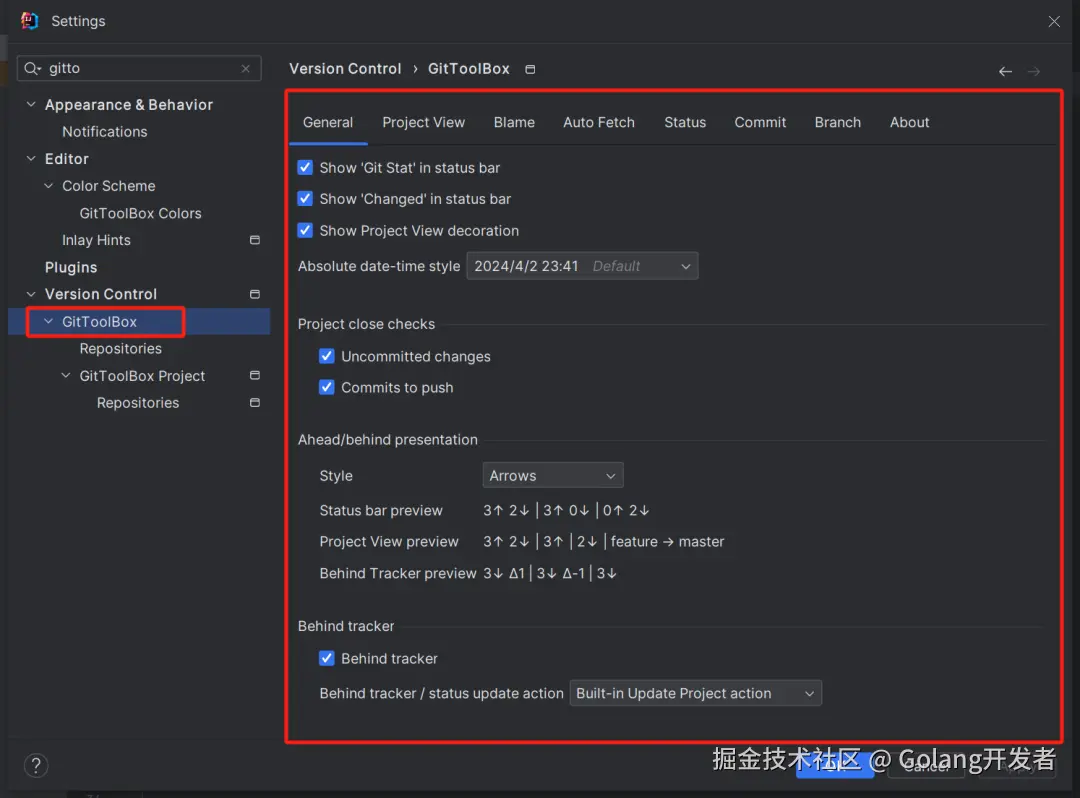Select Notifications in settings tree

pos(105,132)
